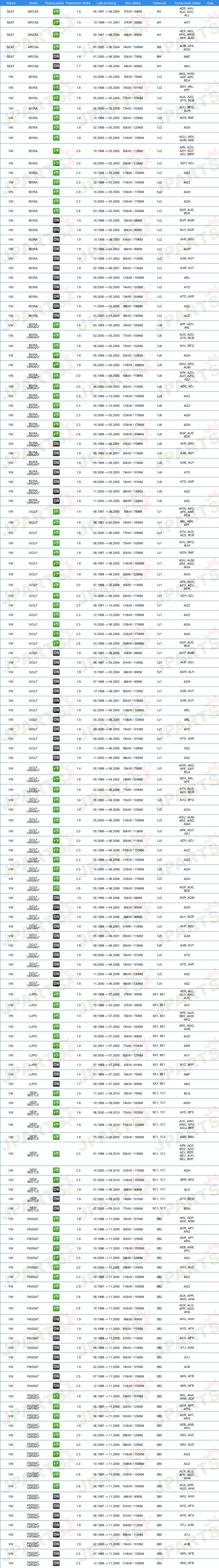Select the '1.2' capacity cell in Lupo row
The image size is (219, 1568).
78,1065
